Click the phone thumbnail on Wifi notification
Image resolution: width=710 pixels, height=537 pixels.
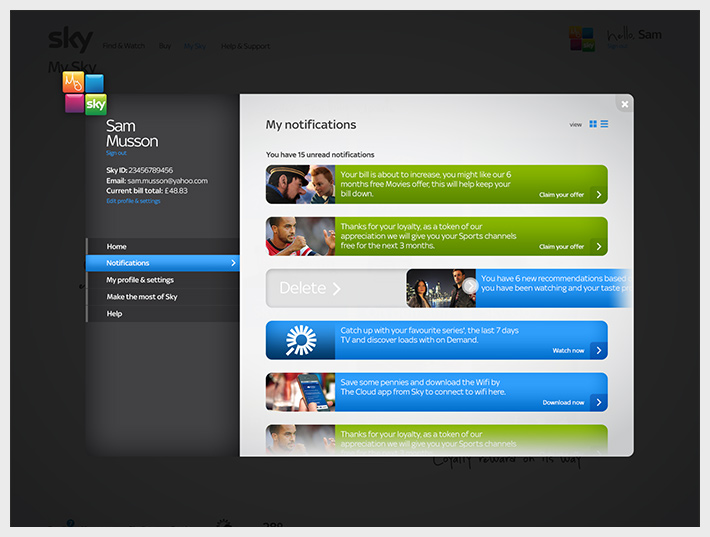[x=301, y=392]
